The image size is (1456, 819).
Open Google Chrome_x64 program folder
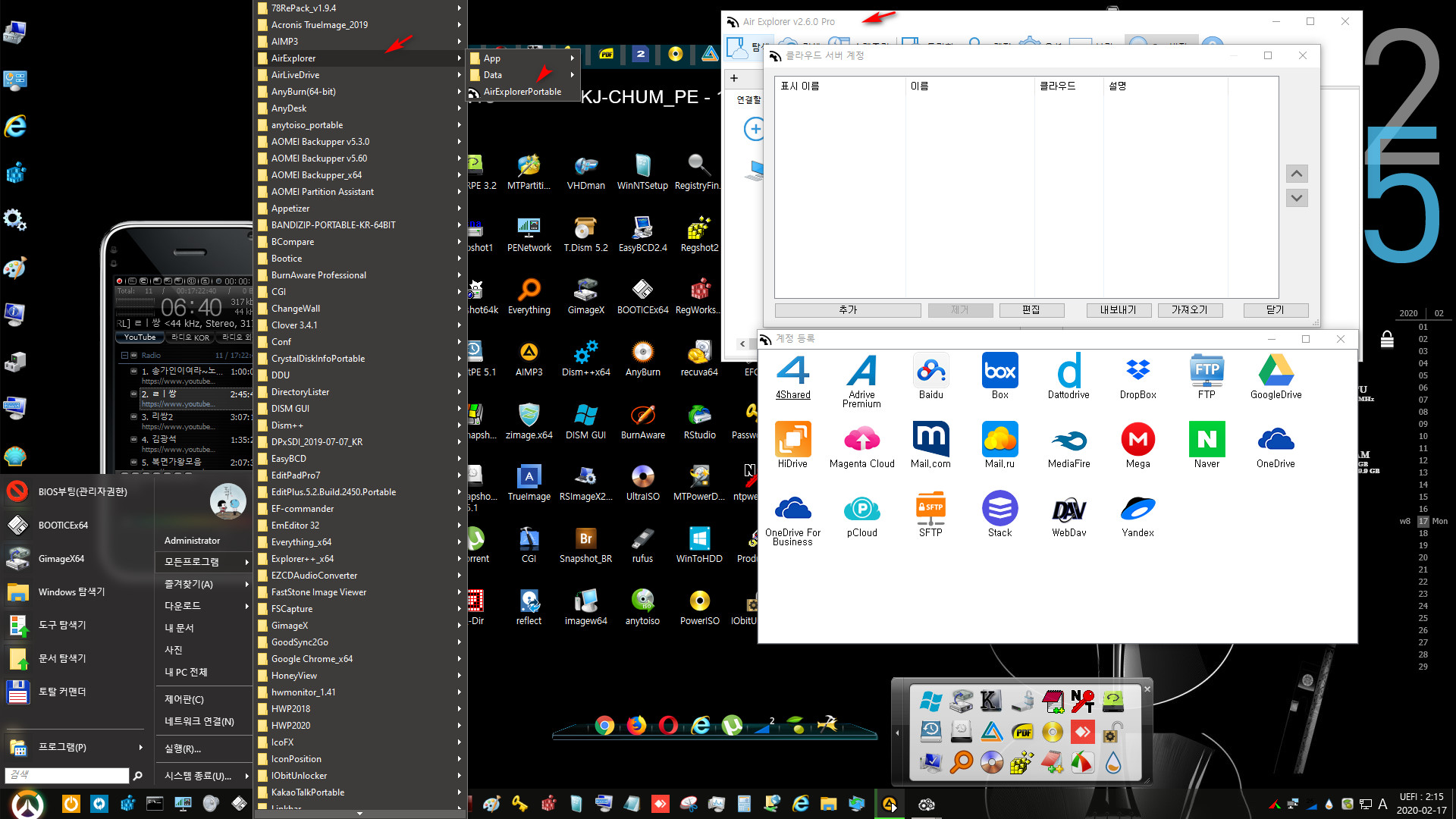(359, 659)
